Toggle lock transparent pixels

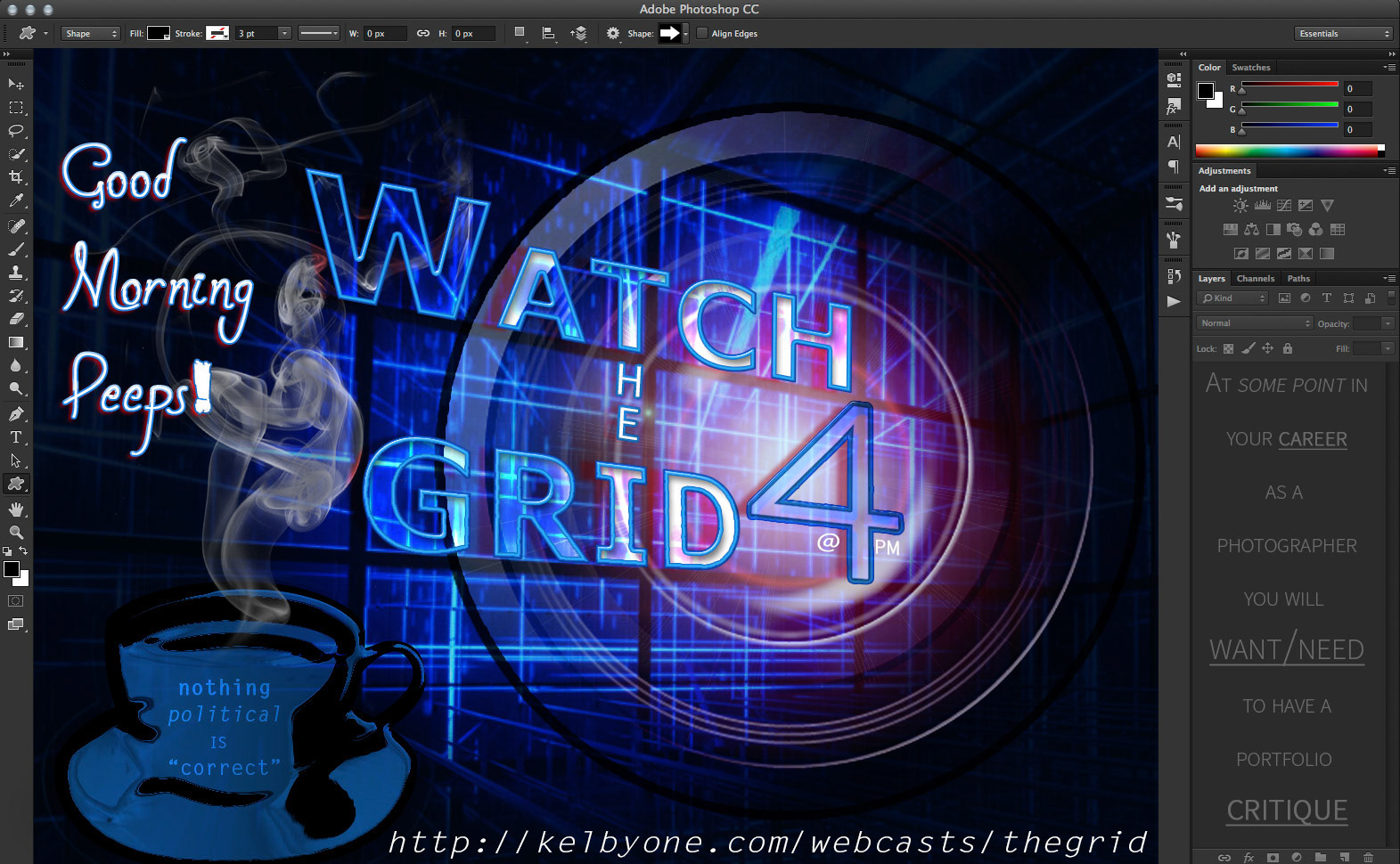[x=1228, y=348]
